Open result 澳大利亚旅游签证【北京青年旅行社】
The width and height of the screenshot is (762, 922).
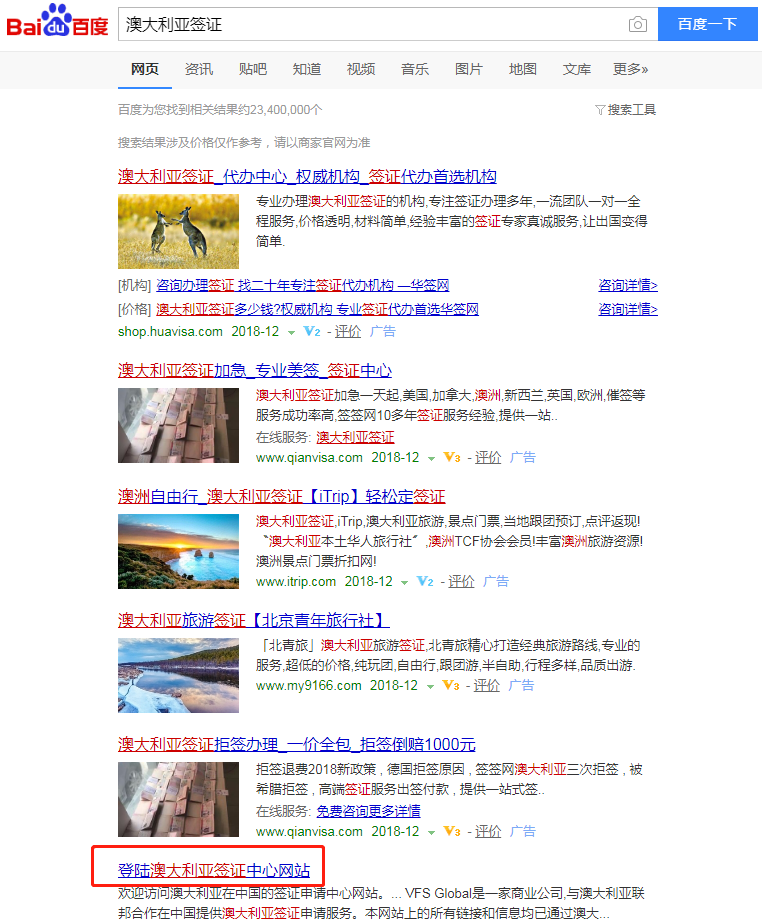pyautogui.click(x=253, y=620)
